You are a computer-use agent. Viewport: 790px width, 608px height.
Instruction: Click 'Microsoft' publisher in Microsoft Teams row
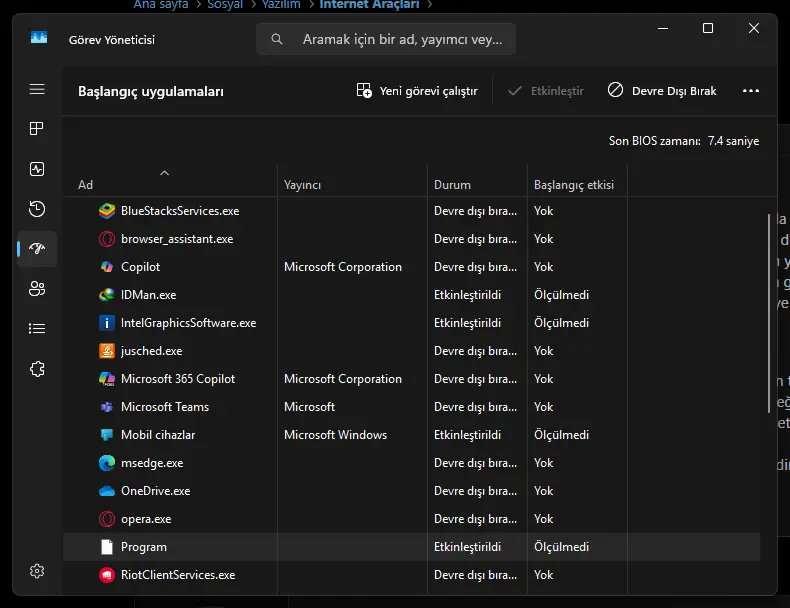tap(309, 407)
